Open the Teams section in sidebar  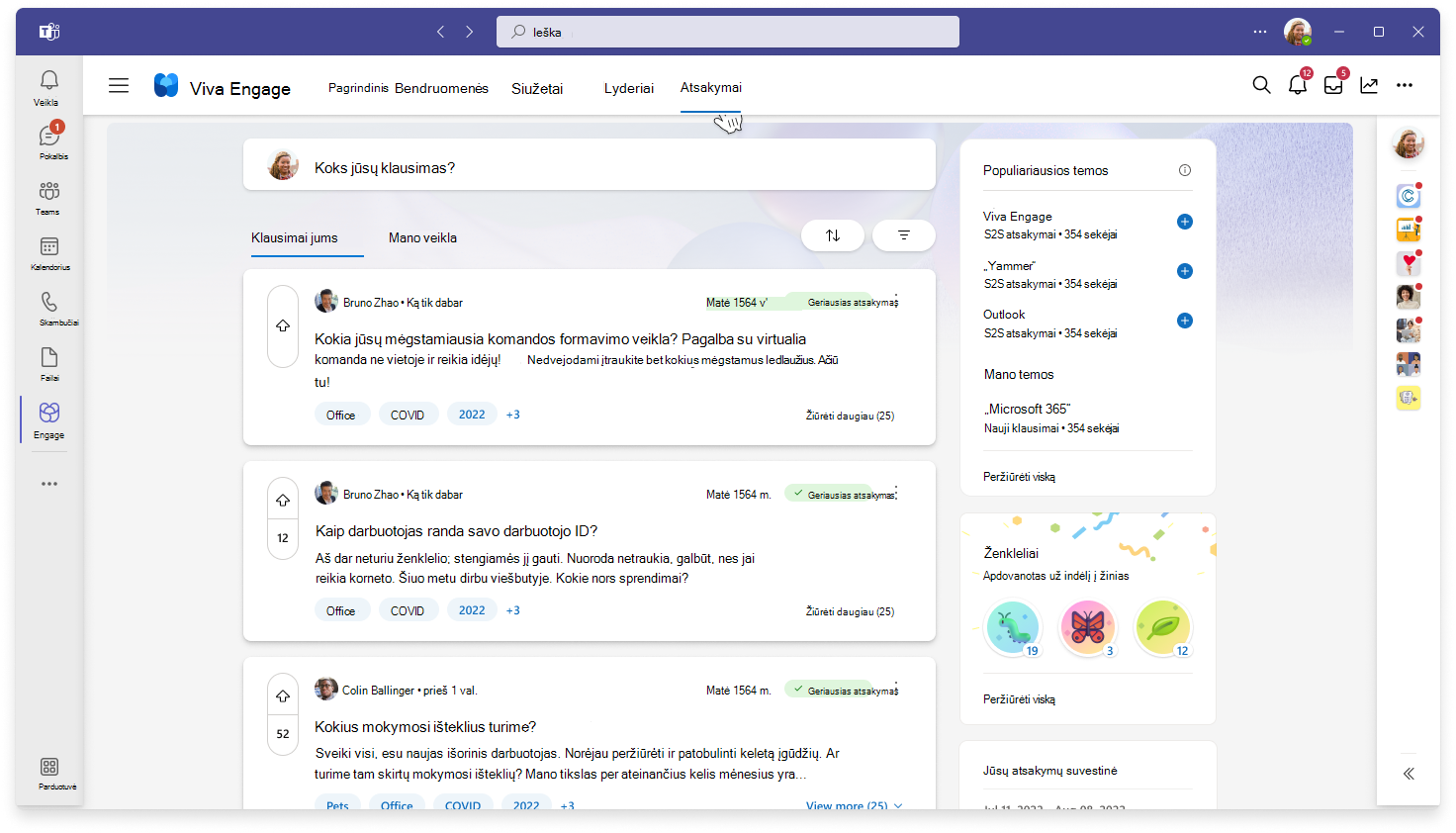pos(48,197)
